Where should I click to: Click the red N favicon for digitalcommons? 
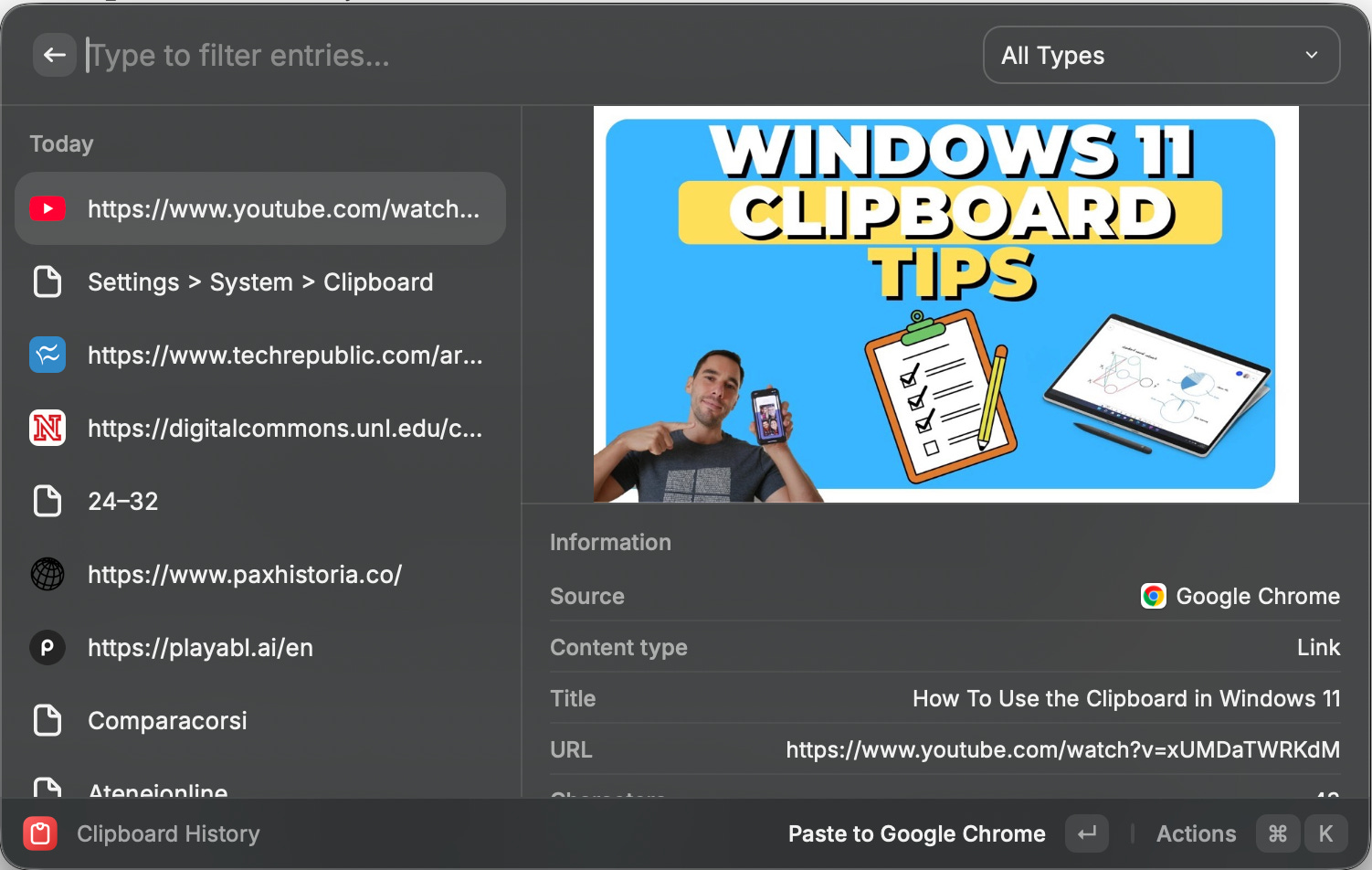click(47, 428)
